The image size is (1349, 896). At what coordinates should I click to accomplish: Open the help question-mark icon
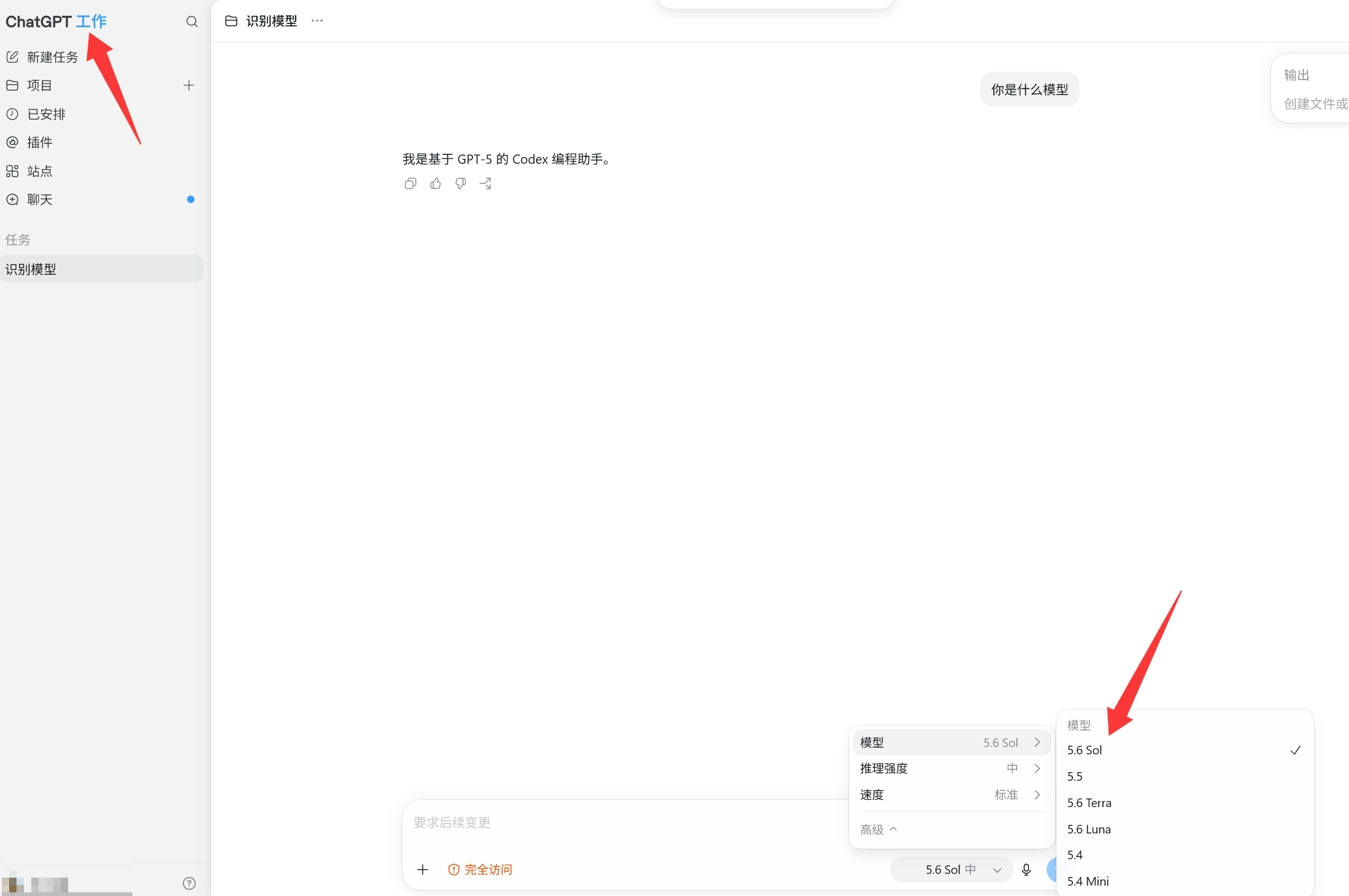(190, 883)
